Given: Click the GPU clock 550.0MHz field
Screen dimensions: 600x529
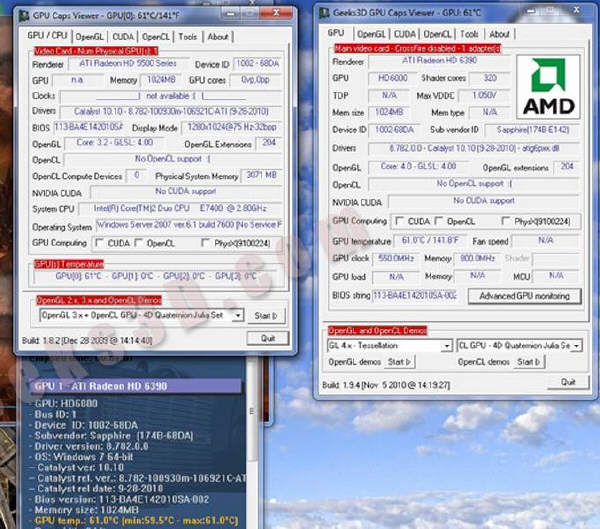Looking at the screenshot, I should pyautogui.click(x=396, y=259).
